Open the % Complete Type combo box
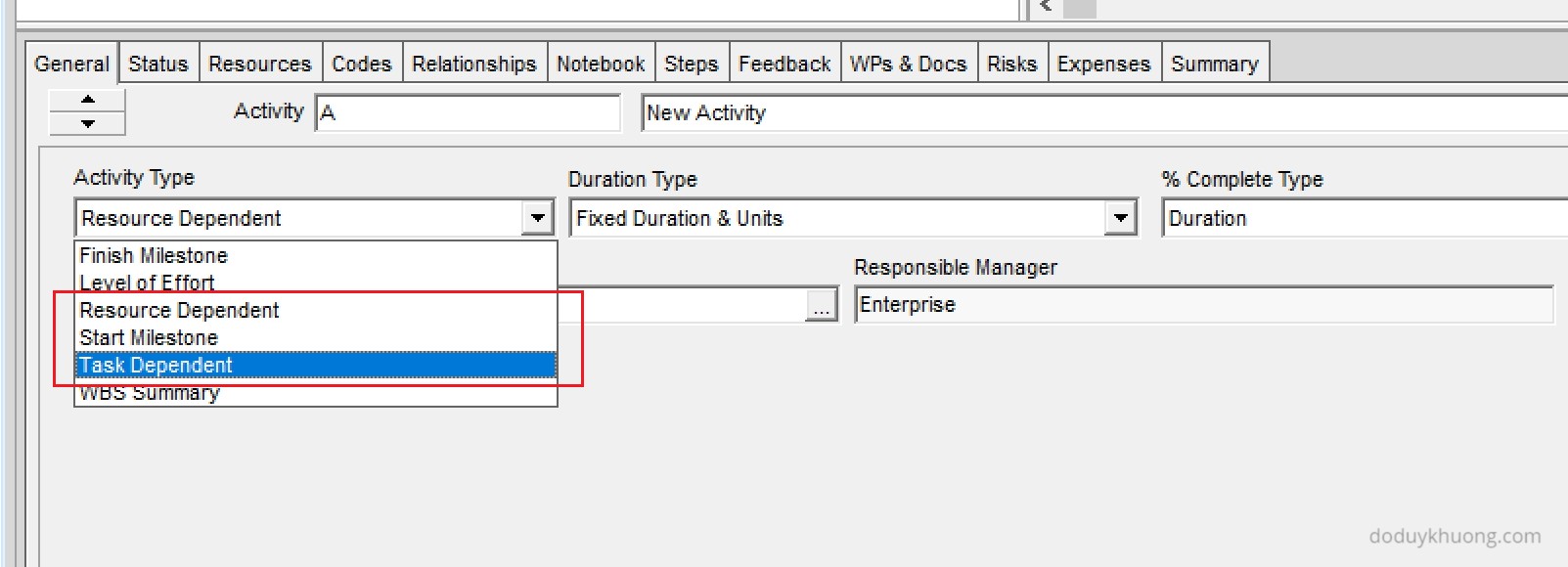The image size is (1568, 567). [1366, 218]
